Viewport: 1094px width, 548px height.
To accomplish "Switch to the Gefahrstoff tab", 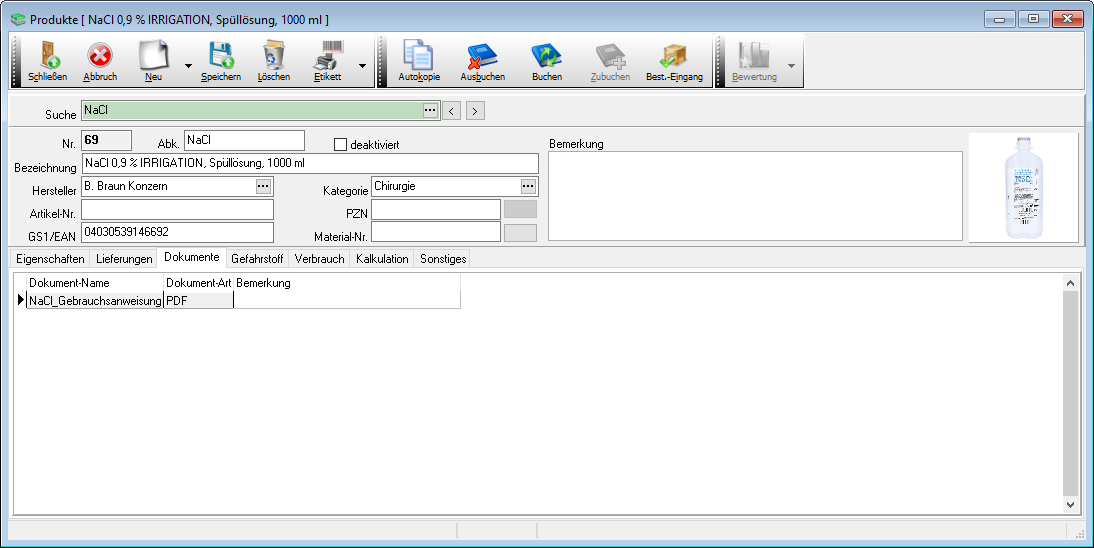I will click(x=257, y=259).
